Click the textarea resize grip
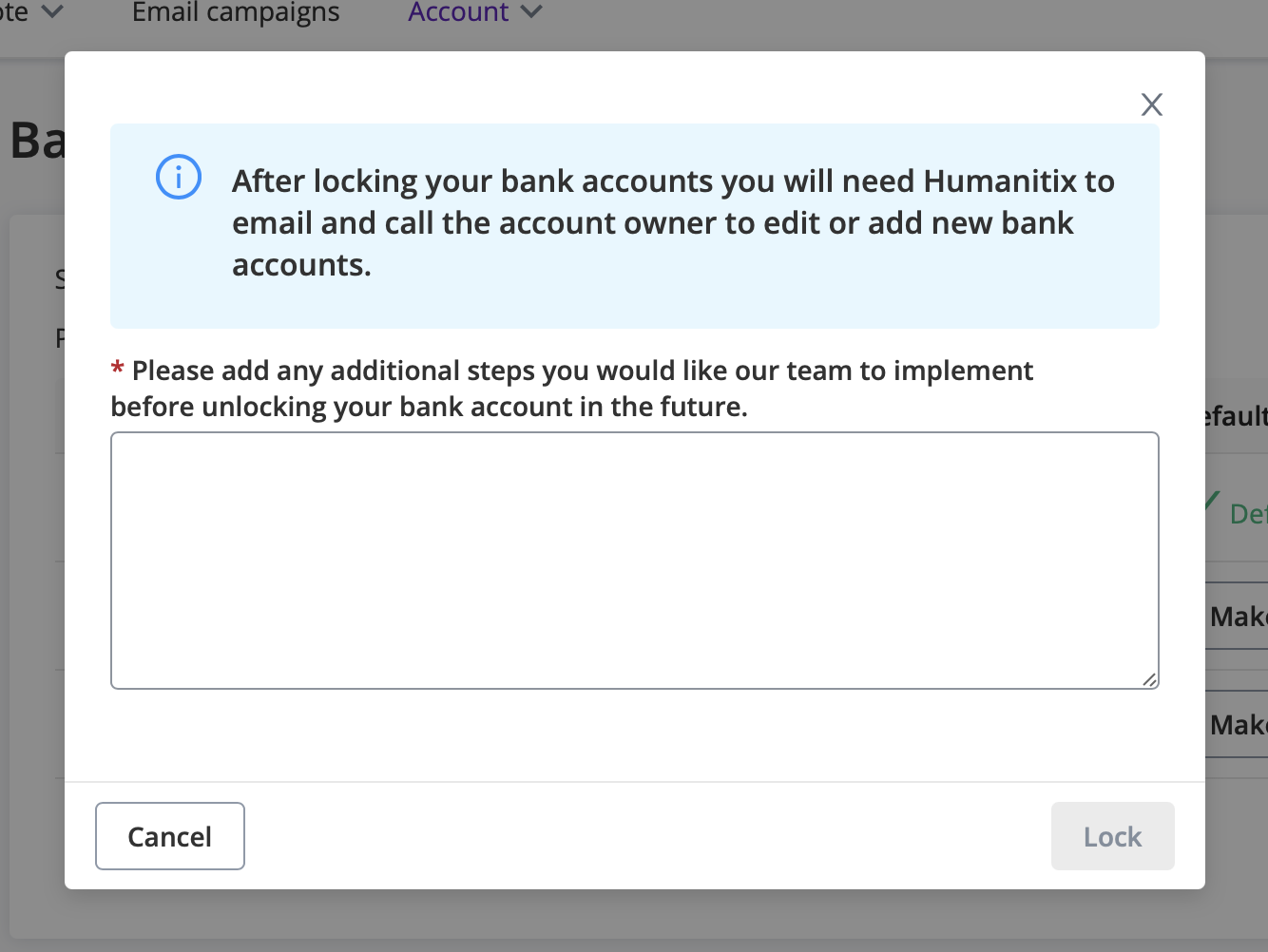The width and height of the screenshot is (1268, 952). (1149, 679)
